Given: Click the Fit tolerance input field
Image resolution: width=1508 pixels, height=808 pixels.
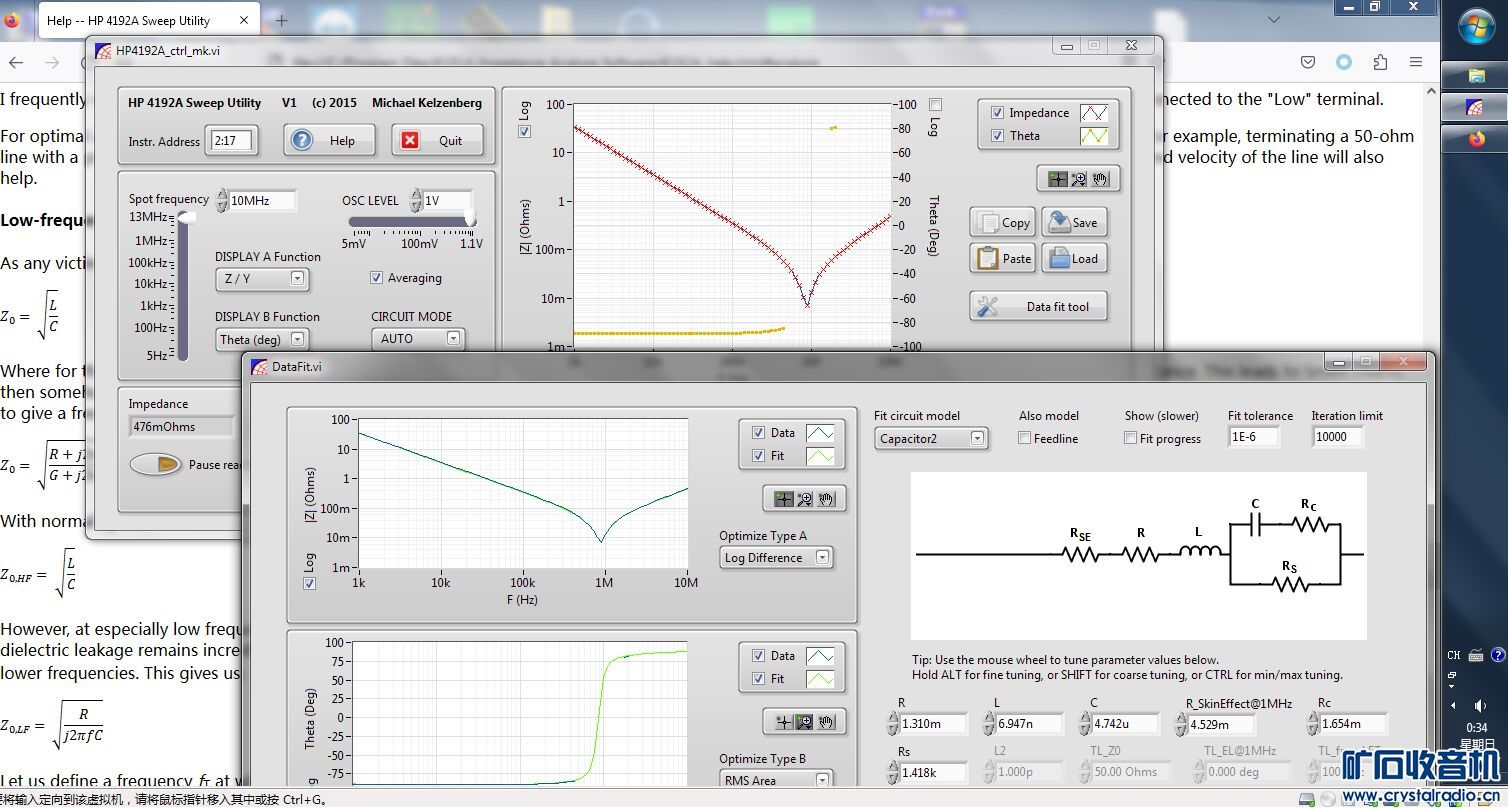Looking at the screenshot, I should click(x=1254, y=437).
